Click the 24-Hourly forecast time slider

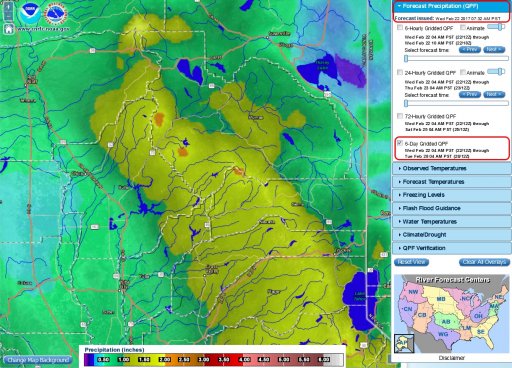[456, 103]
